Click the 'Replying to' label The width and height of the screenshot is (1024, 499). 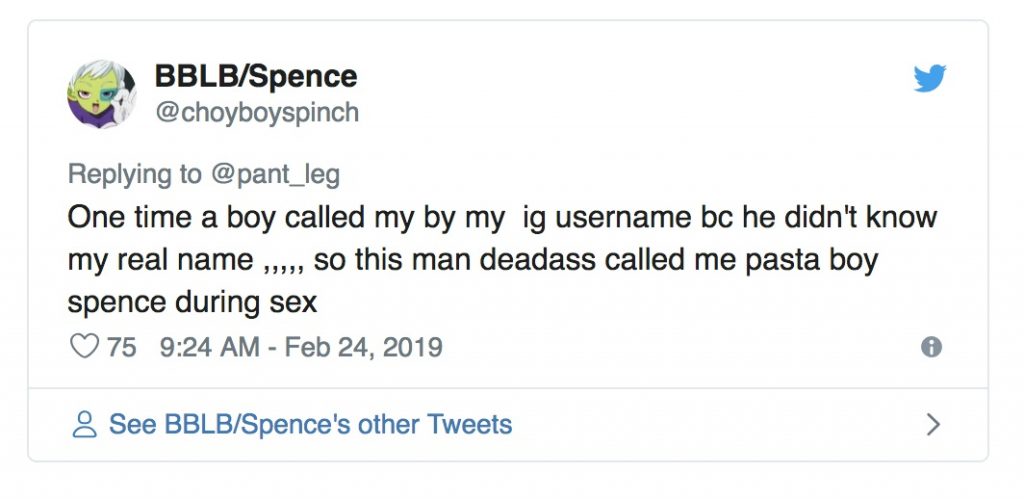(x=134, y=174)
